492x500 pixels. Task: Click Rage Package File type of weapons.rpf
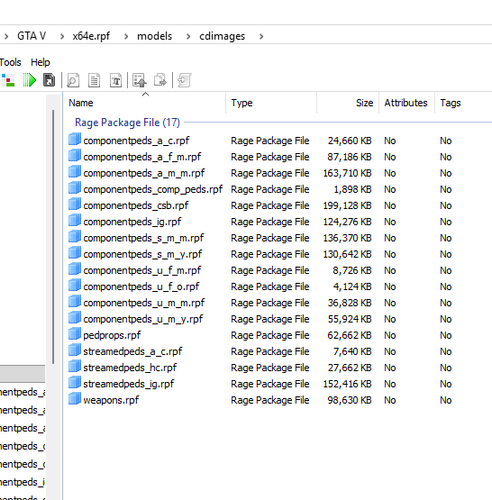[x=270, y=400]
